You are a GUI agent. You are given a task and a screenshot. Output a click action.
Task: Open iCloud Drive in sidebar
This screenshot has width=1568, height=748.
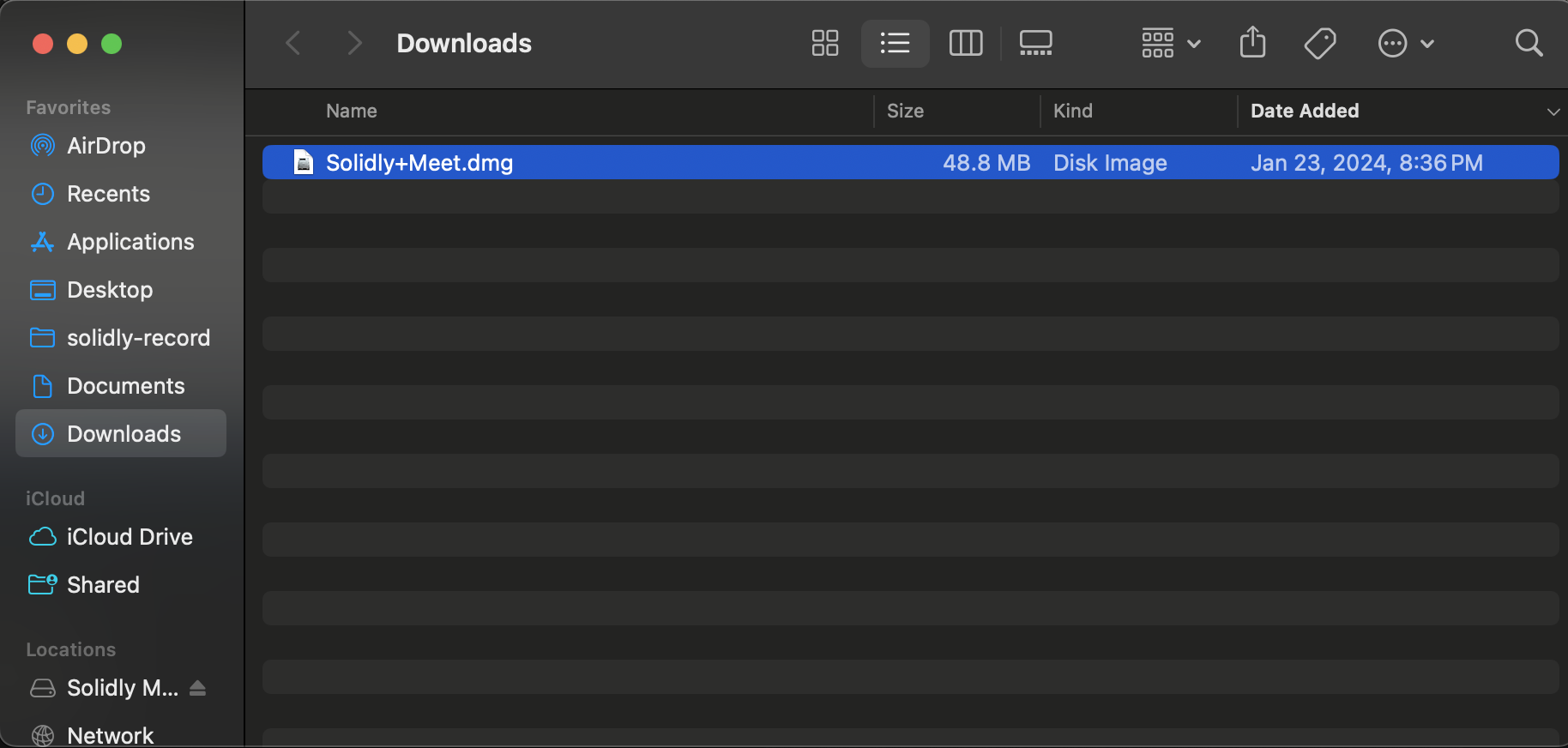click(x=121, y=537)
